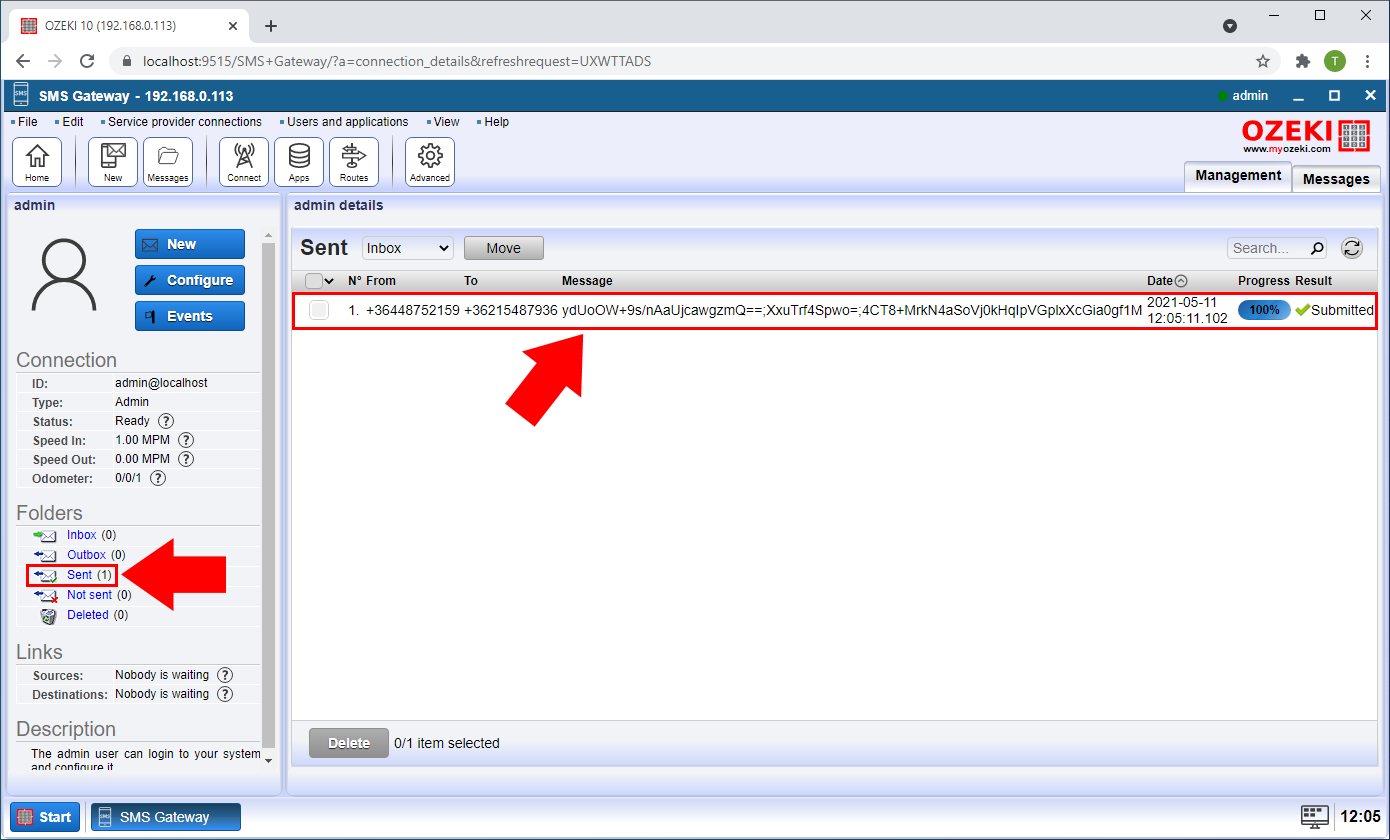
Task: Click the refresh icon beside the search box
Action: 1352,248
